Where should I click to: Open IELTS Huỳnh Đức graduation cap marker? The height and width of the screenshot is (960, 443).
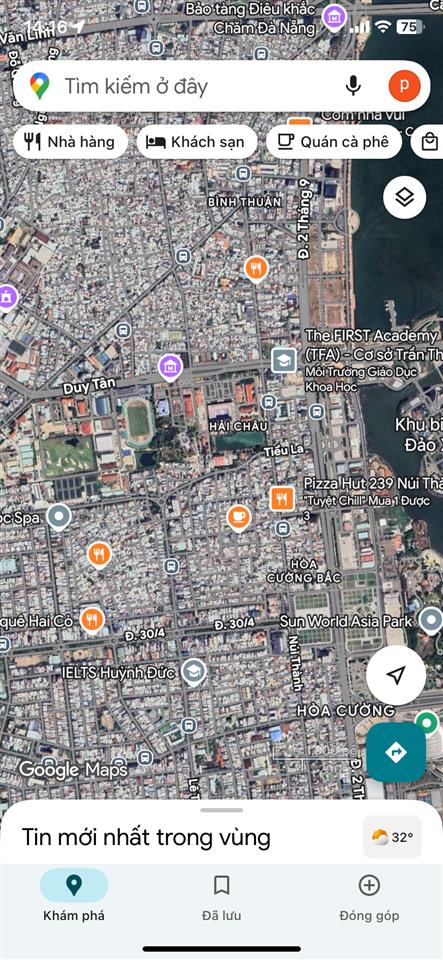tap(194, 672)
